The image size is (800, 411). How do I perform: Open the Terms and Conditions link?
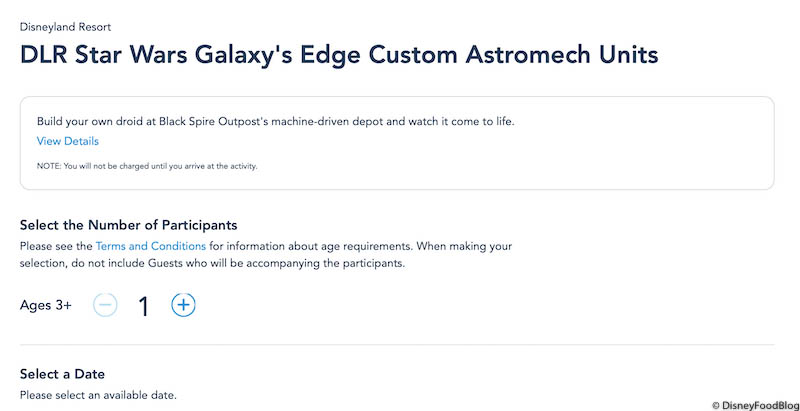click(151, 246)
